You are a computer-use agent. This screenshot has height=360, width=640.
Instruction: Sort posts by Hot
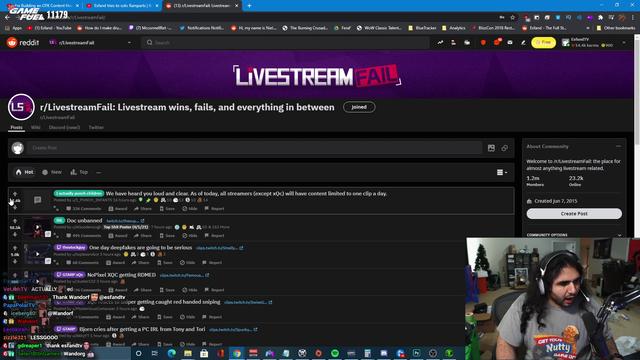click(24, 172)
